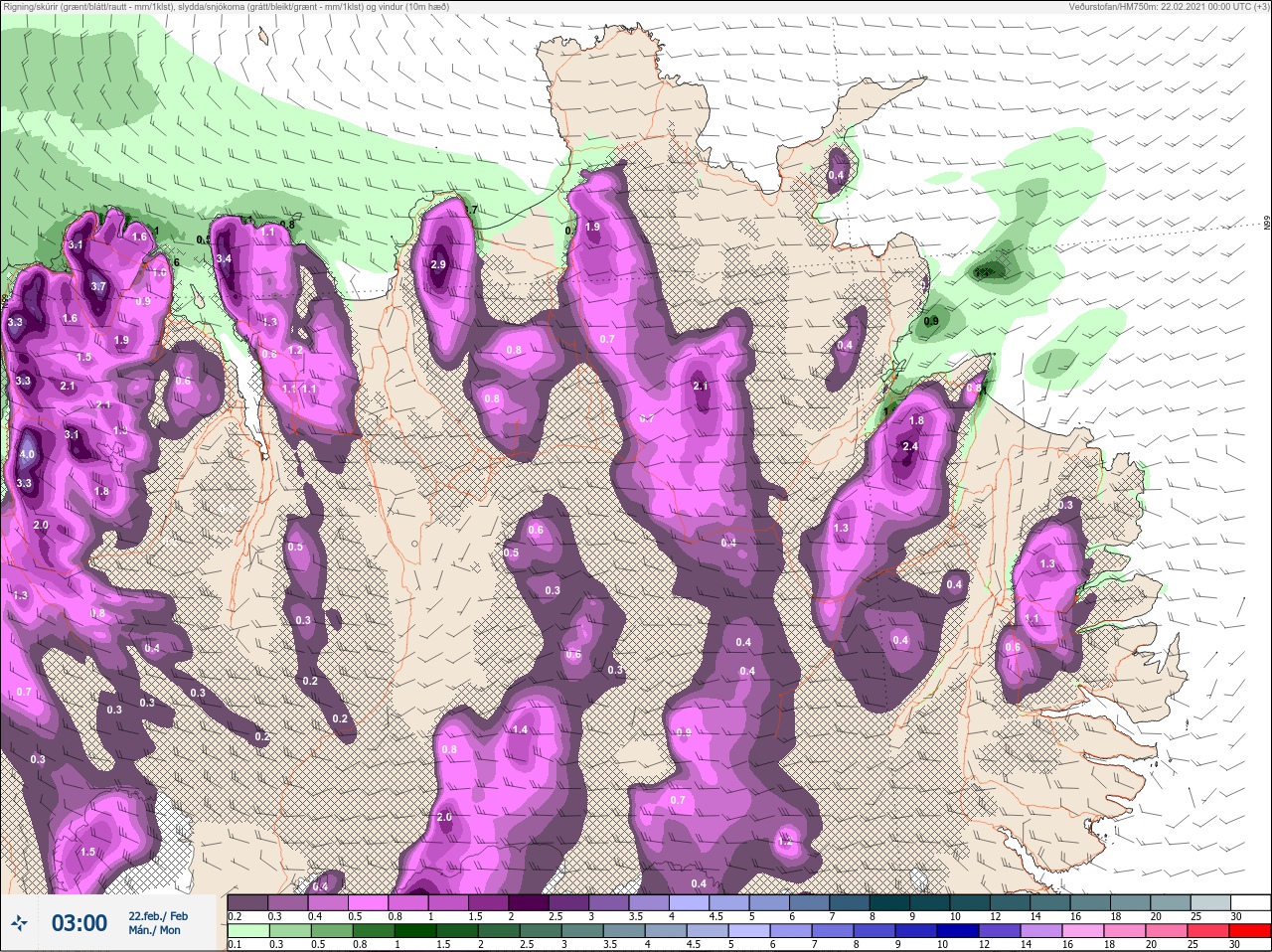Select the 03:00 forecast time label
Viewport: 1272px width, 952px height.
pos(79,923)
